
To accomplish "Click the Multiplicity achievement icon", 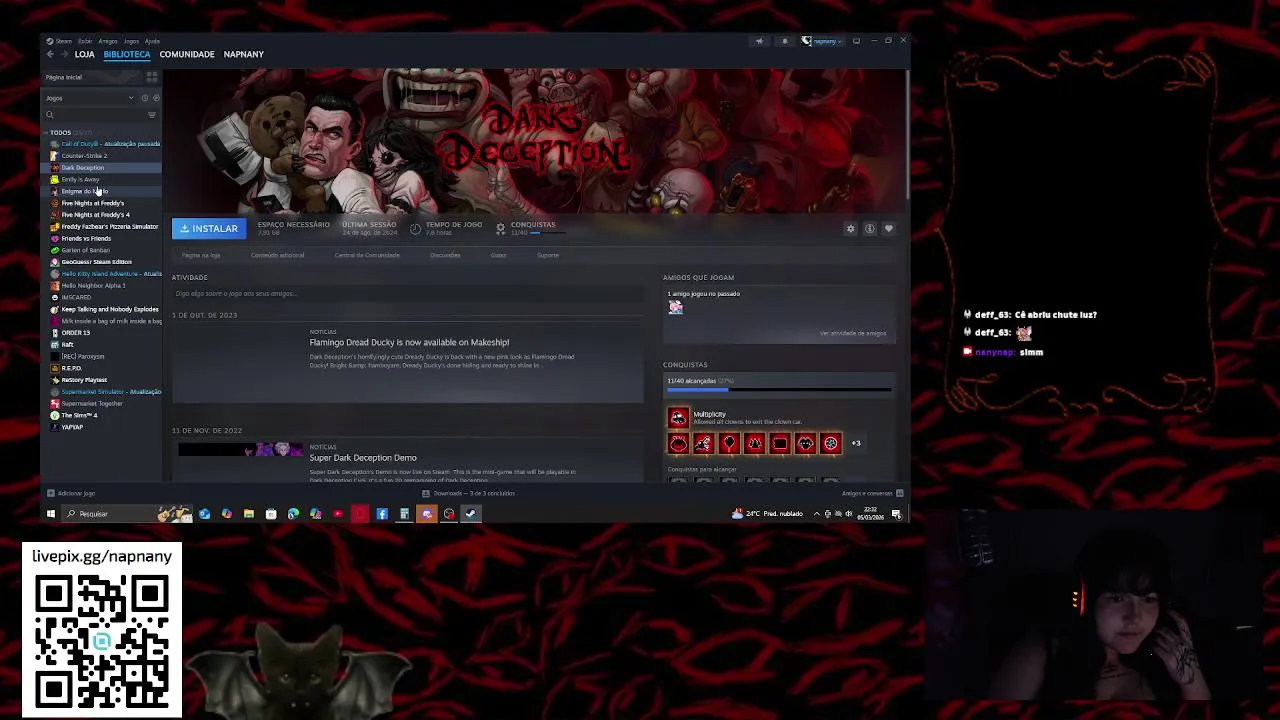I will pos(679,418).
